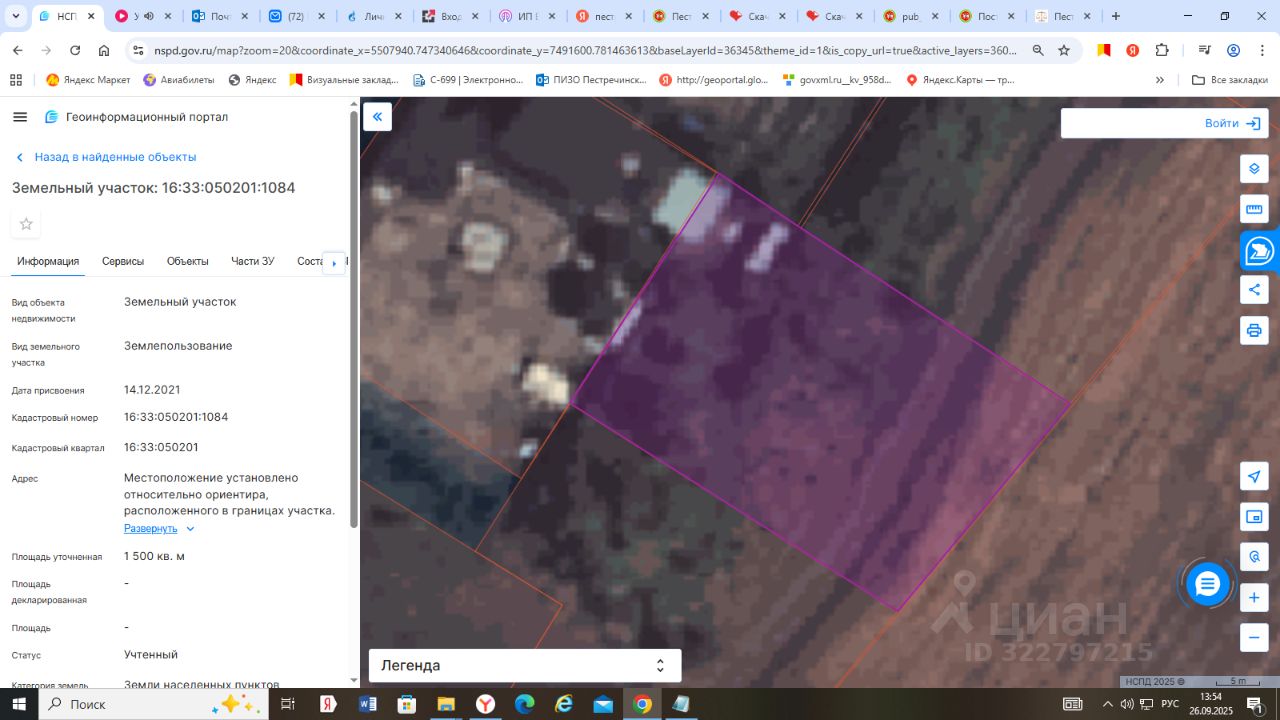The height and width of the screenshot is (720, 1280).
Task: Open the map layers tool
Action: point(1254,169)
